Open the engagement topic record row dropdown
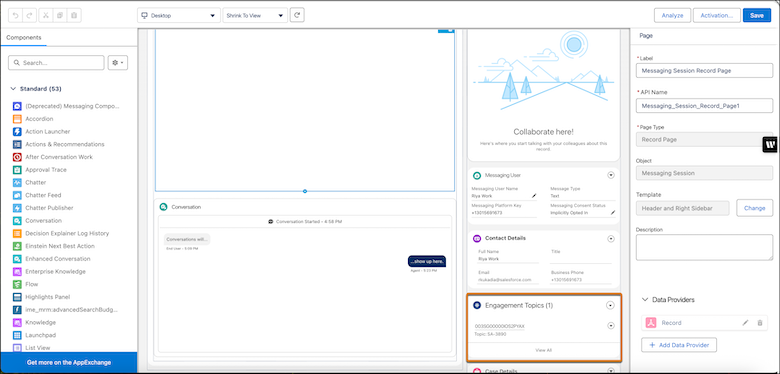The width and height of the screenshot is (780, 374). 611,326
